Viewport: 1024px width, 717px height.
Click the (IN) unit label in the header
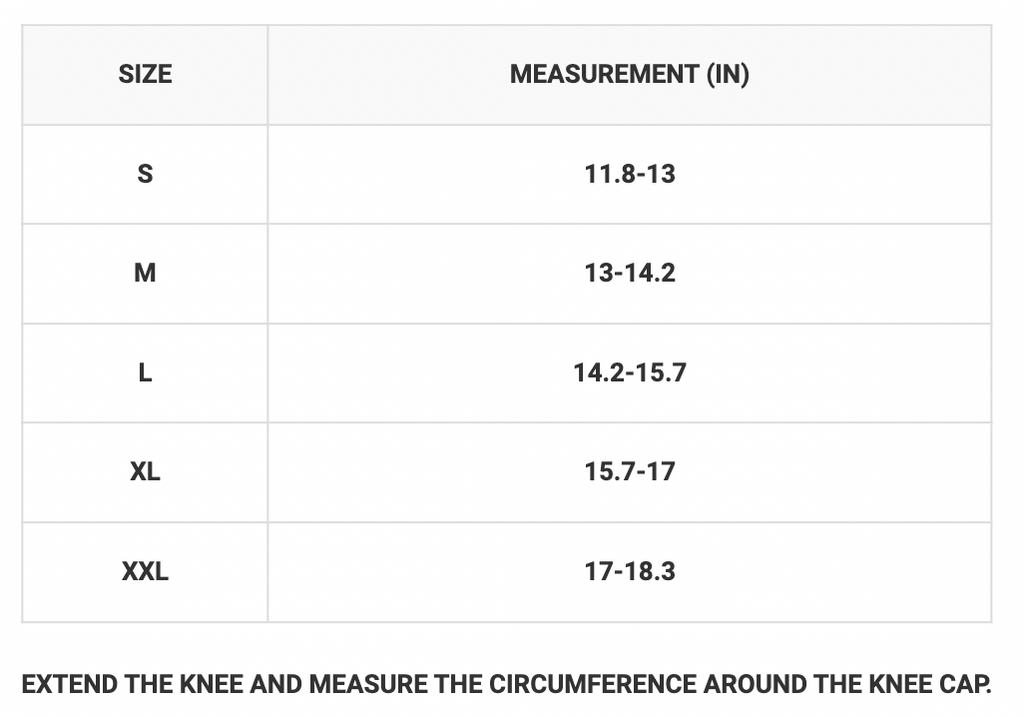pyautogui.click(x=728, y=74)
